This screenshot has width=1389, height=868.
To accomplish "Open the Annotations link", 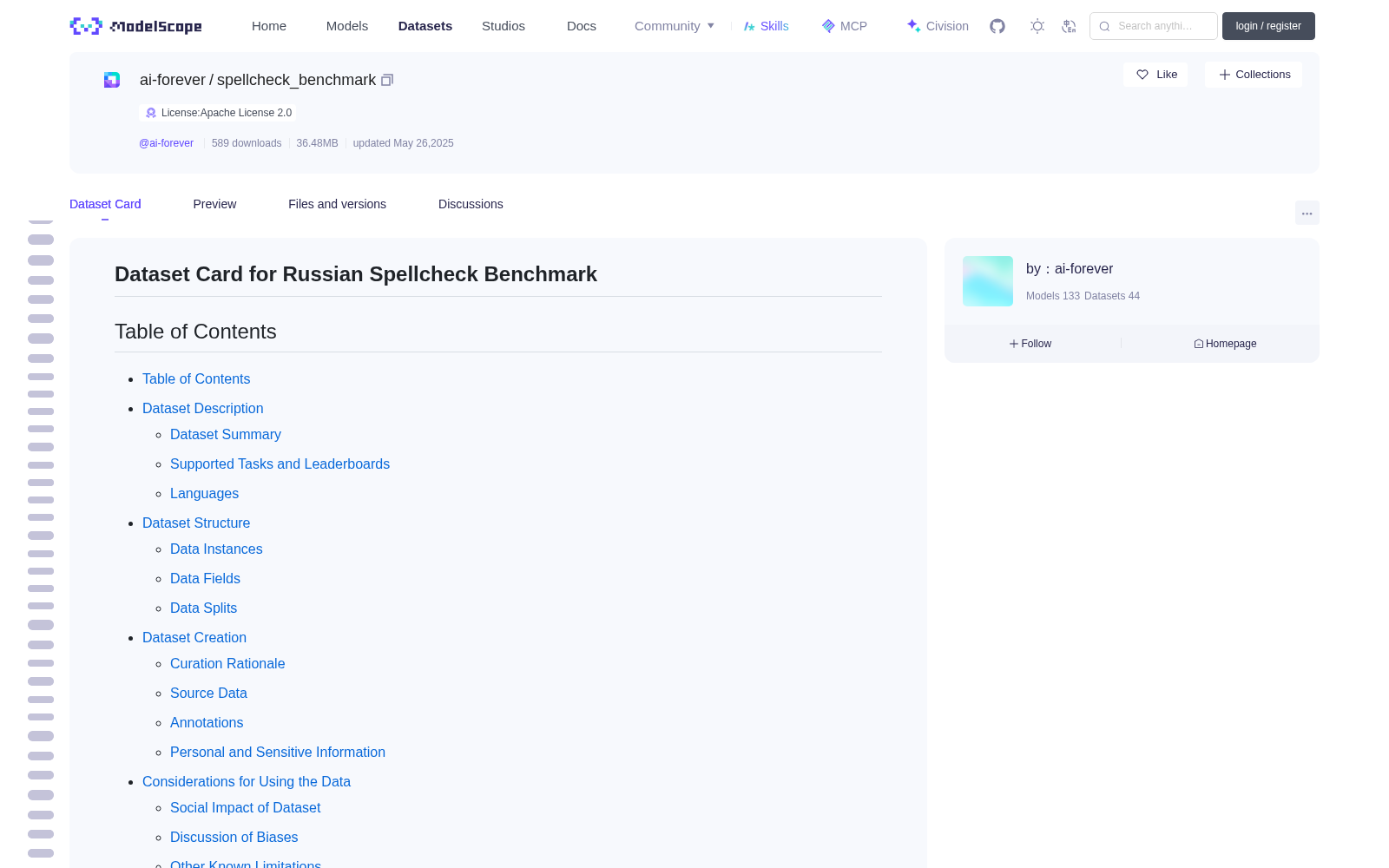I will click(207, 722).
